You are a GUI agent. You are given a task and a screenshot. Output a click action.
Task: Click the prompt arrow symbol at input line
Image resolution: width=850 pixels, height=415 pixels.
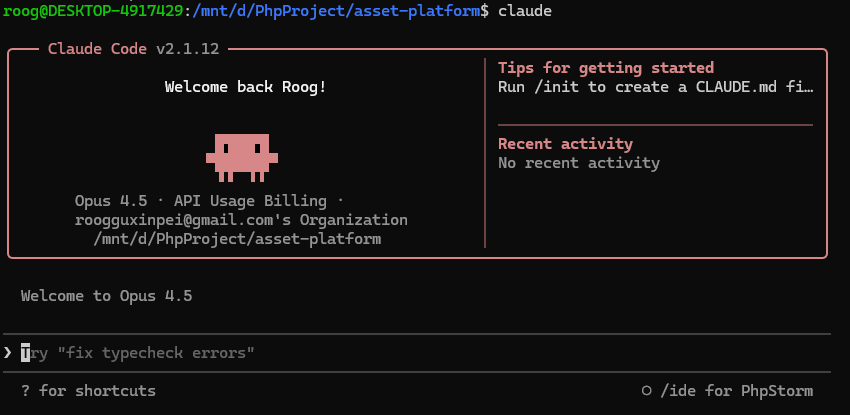pyautogui.click(x=8, y=352)
